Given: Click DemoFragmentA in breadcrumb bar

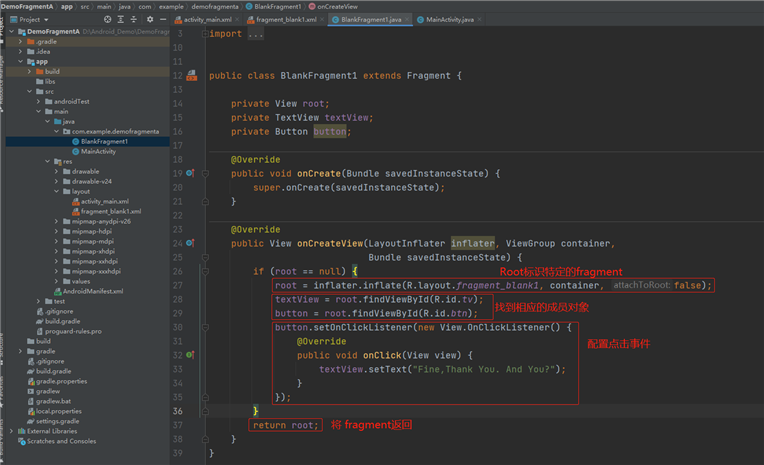Looking at the screenshot, I should pos(27,6).
